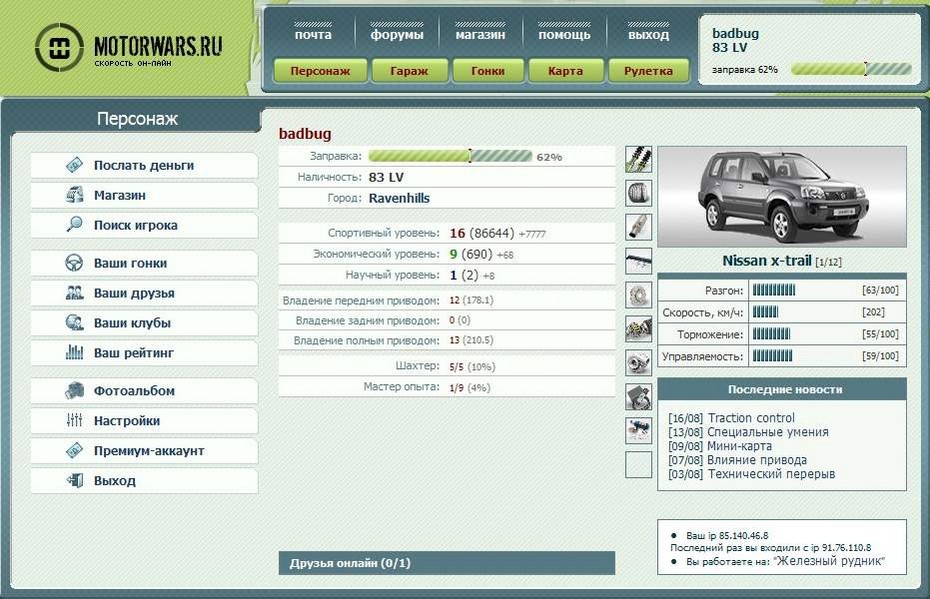Click выход in the top menu
This screenshot has width=930, height=599.
[x=648, y=34]
